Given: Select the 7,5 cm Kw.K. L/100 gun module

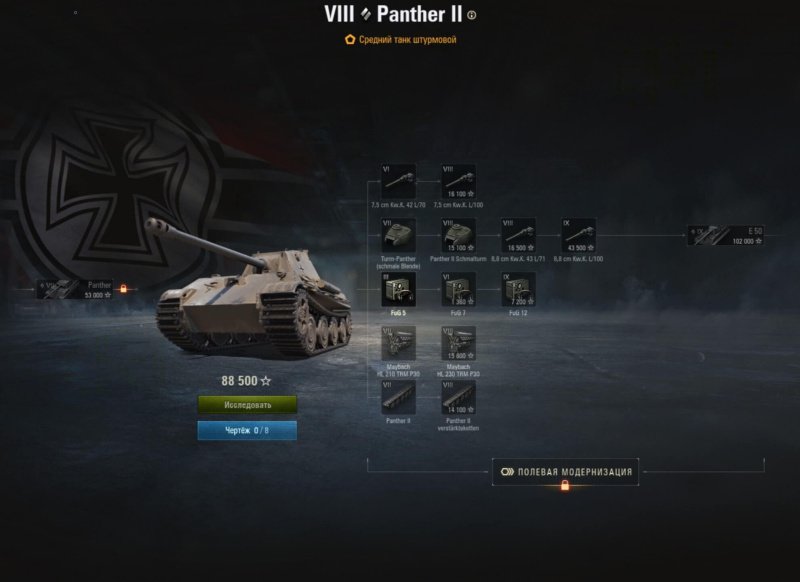Looking at the screenshot, I should click(x=459, y=181).
